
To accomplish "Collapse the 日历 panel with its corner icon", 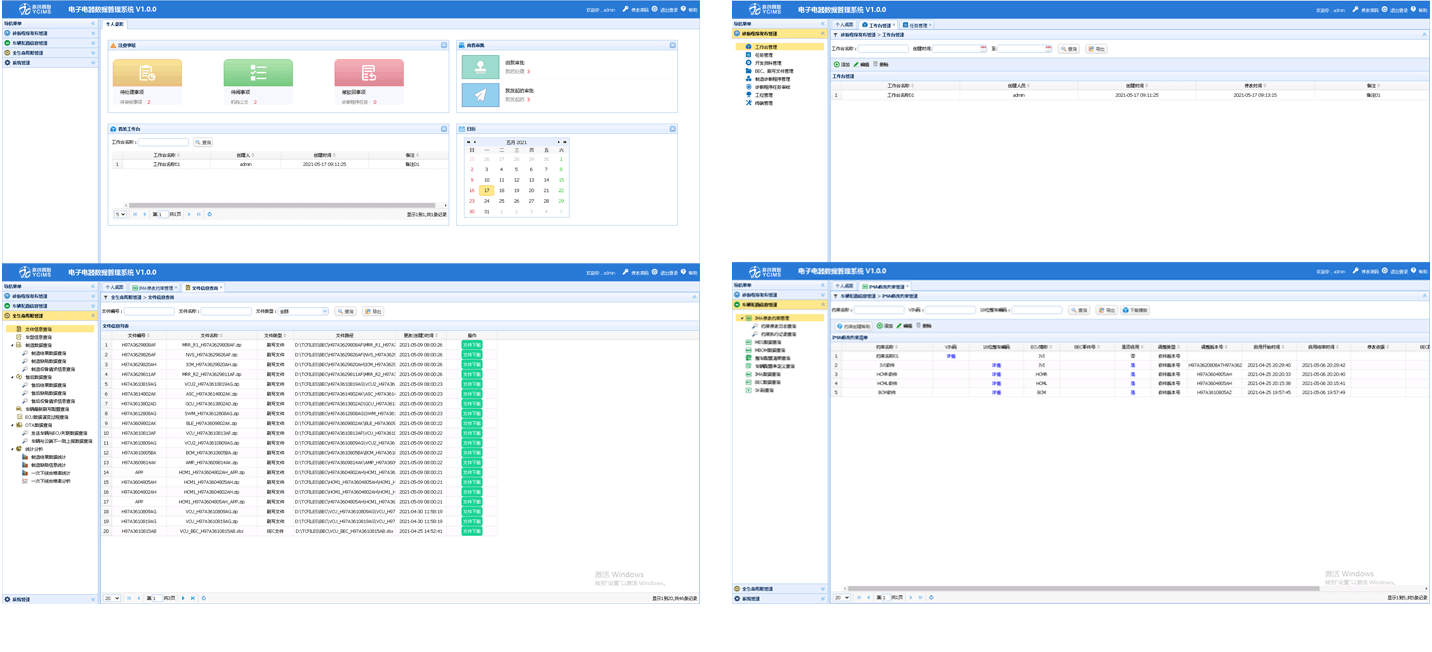I will [x=673, y=129].
